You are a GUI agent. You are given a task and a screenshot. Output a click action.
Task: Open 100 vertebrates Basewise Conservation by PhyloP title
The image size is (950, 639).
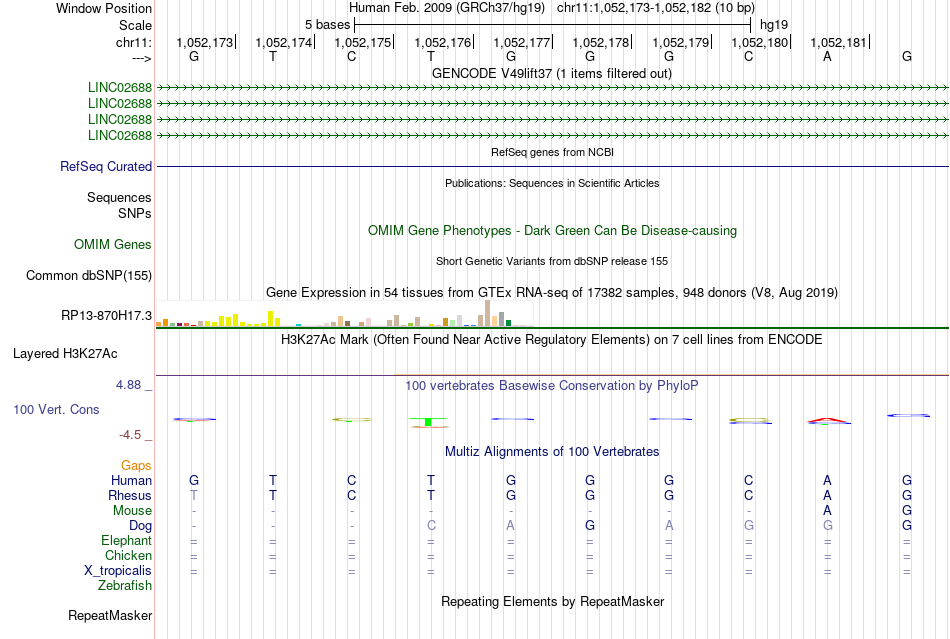(x=551, y=386)
